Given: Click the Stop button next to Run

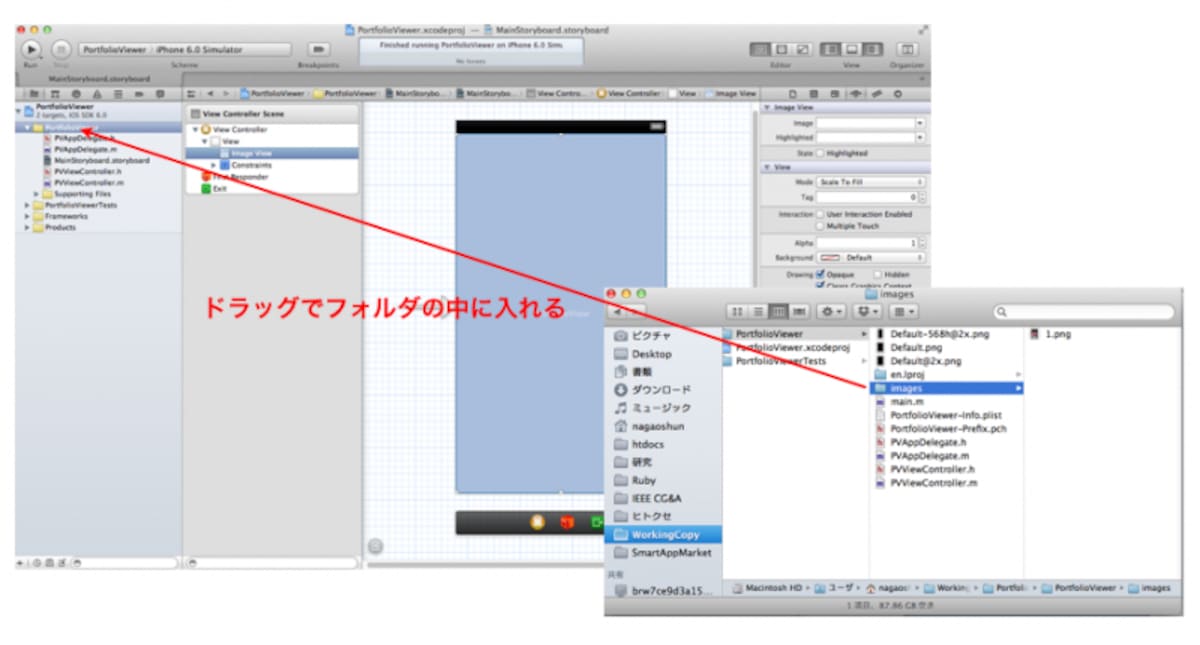Looking at the screenshot, I should (x=61, y=48).
